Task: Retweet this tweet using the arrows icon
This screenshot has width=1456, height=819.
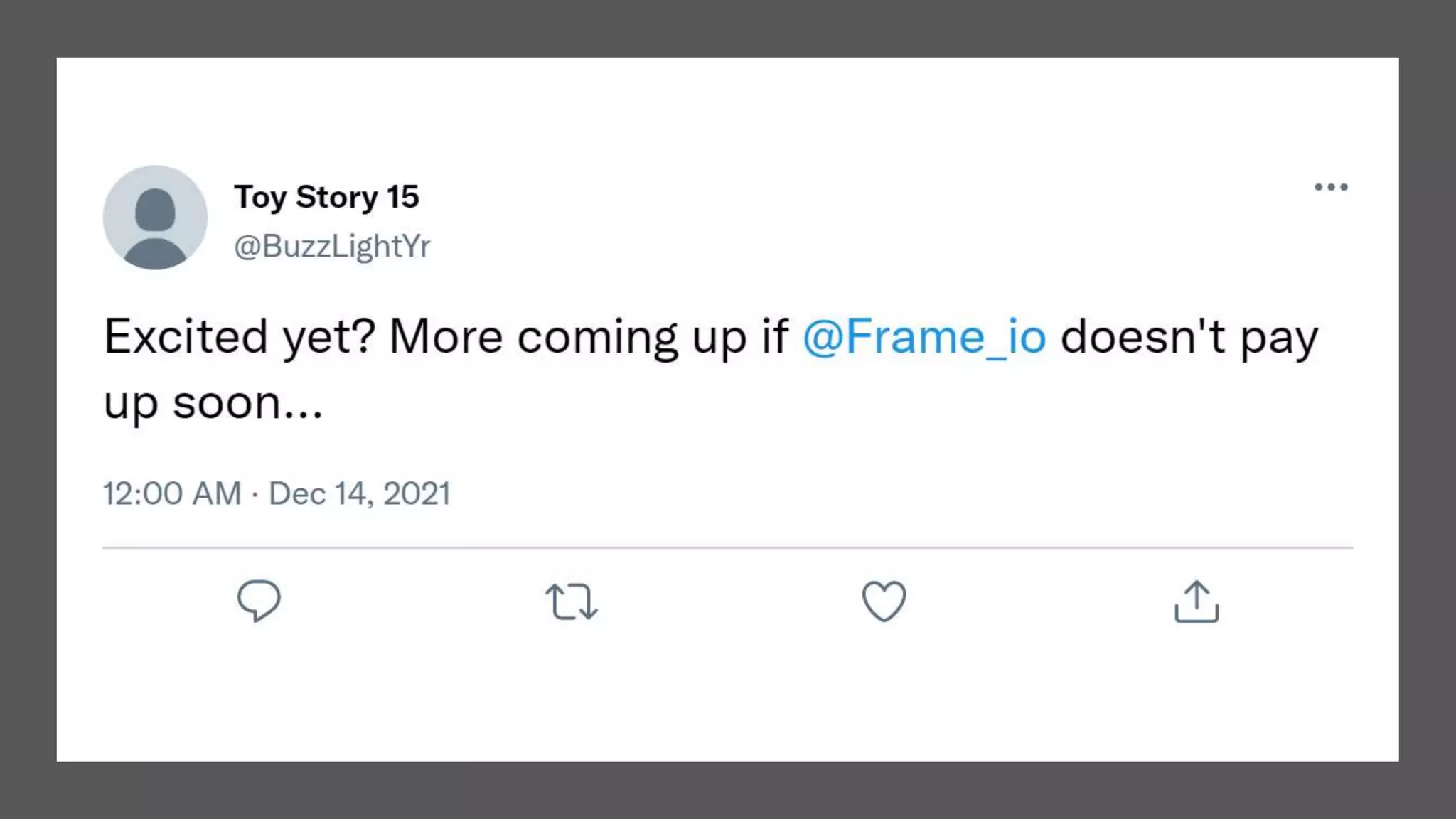Action: [572, 601]
